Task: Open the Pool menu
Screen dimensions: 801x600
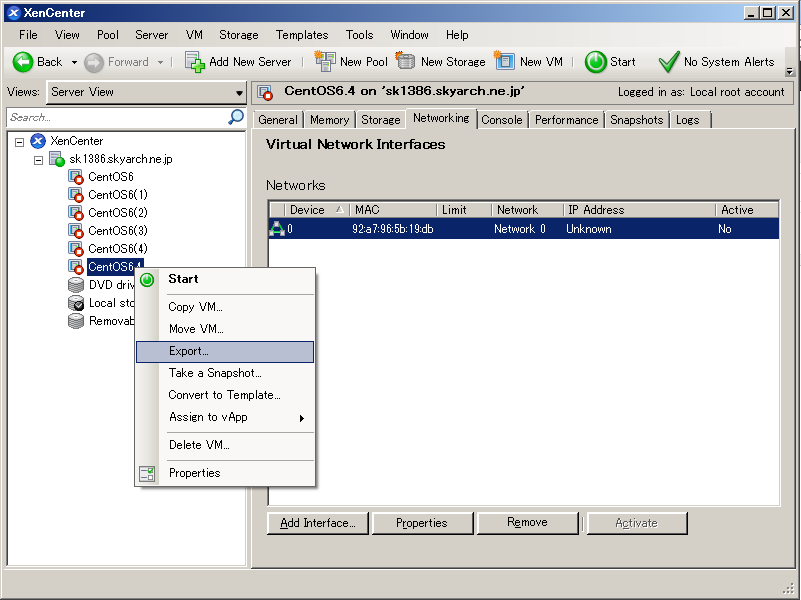Action: 108,35
